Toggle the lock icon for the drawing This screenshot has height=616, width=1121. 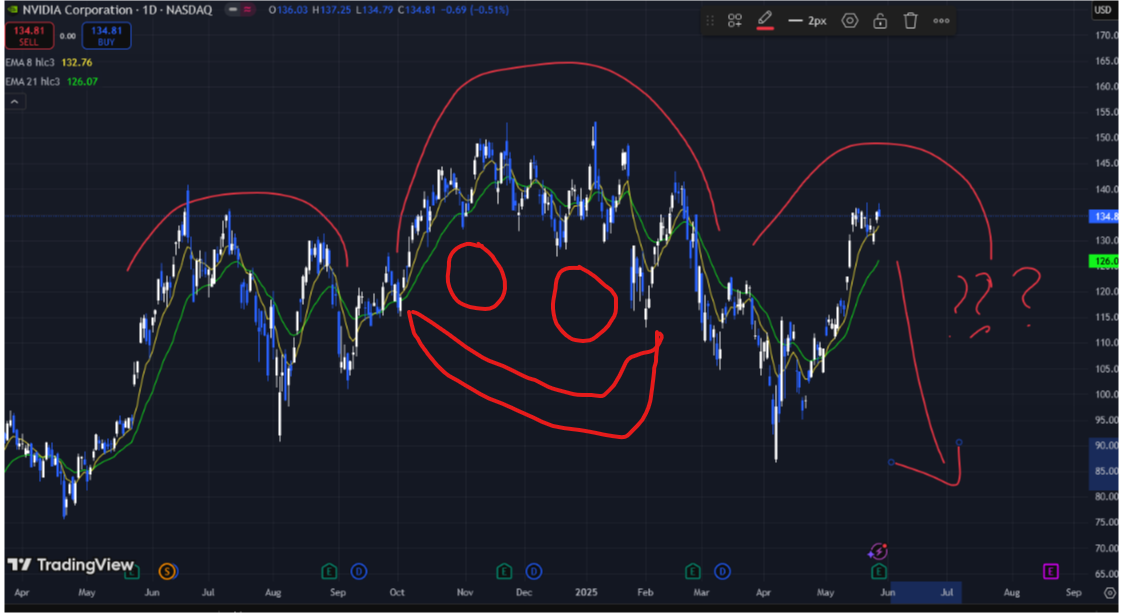tap(880, 21)
